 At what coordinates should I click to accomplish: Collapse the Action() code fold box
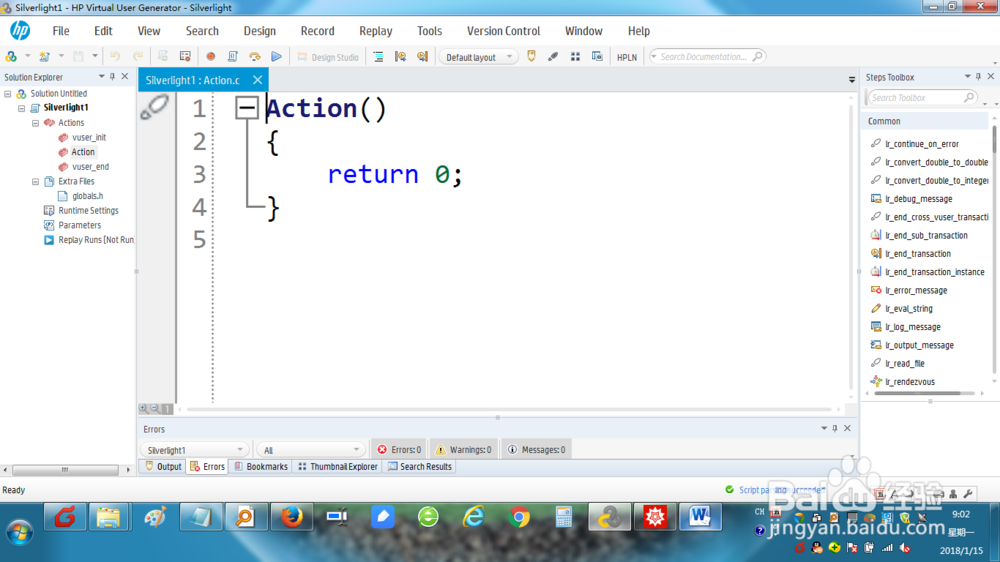tap(246, 108)
